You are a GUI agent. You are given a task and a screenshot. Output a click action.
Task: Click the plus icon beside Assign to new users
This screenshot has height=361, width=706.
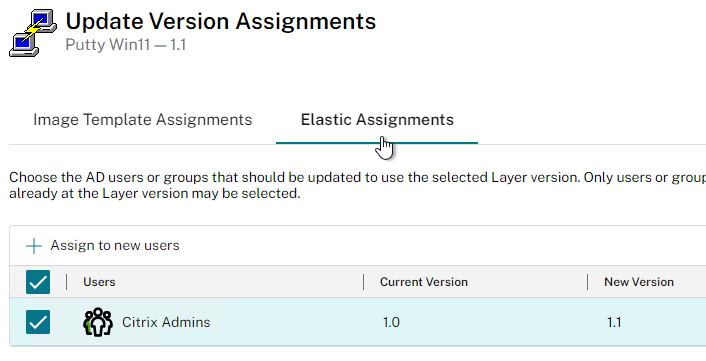tap(34, 246)
